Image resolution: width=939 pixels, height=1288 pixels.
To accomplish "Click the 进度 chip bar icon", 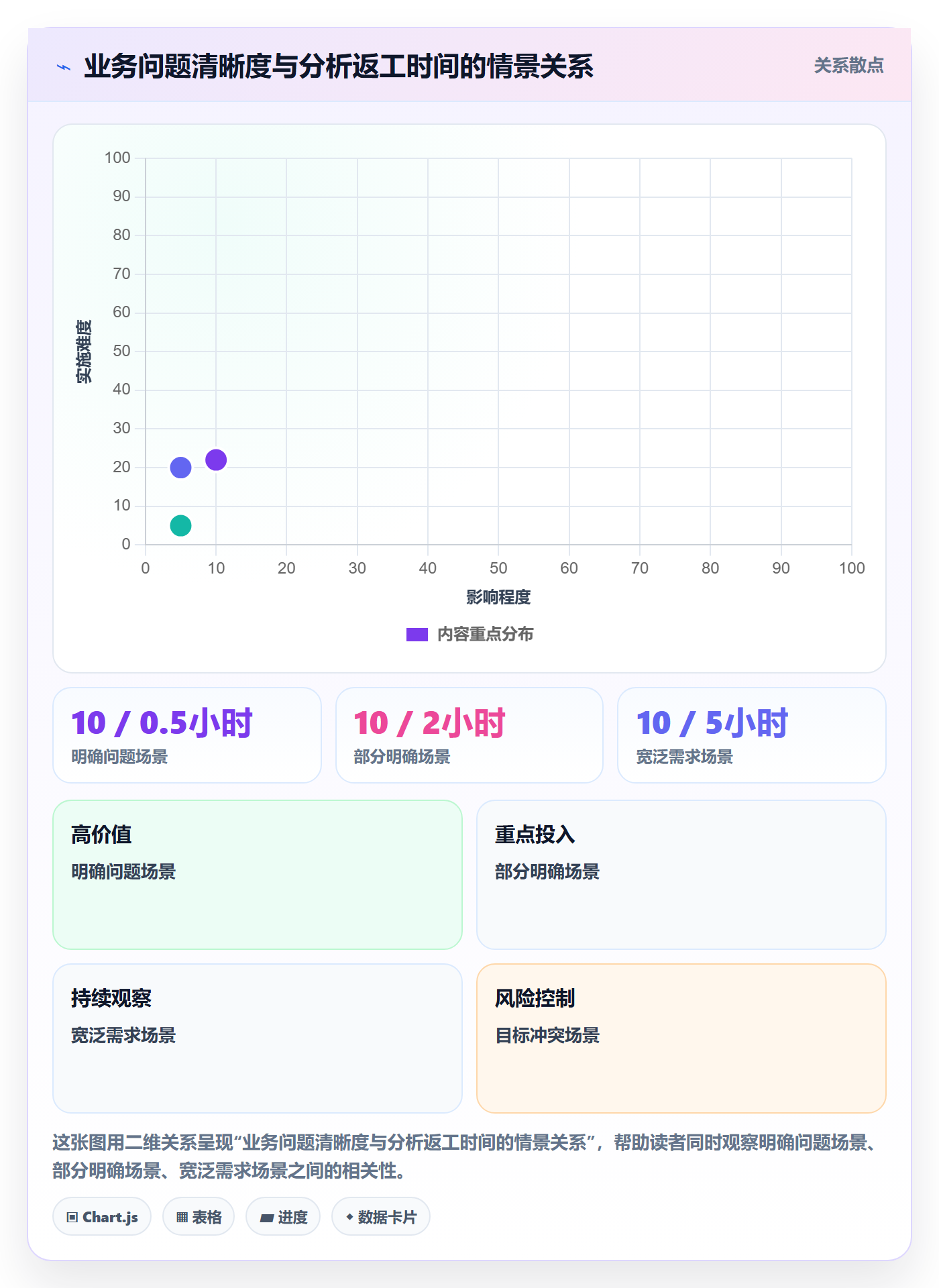I will pos(267,1218).
